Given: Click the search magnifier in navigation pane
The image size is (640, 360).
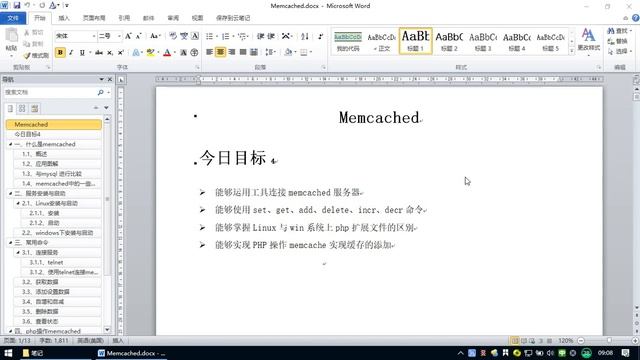Looking at the screenshot, I should click(100, 93).
